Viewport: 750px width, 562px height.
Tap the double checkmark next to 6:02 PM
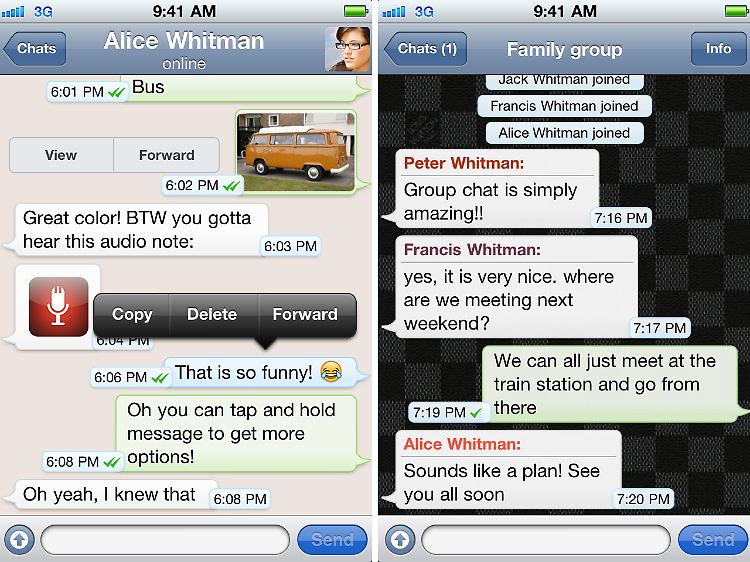[232, 186]
